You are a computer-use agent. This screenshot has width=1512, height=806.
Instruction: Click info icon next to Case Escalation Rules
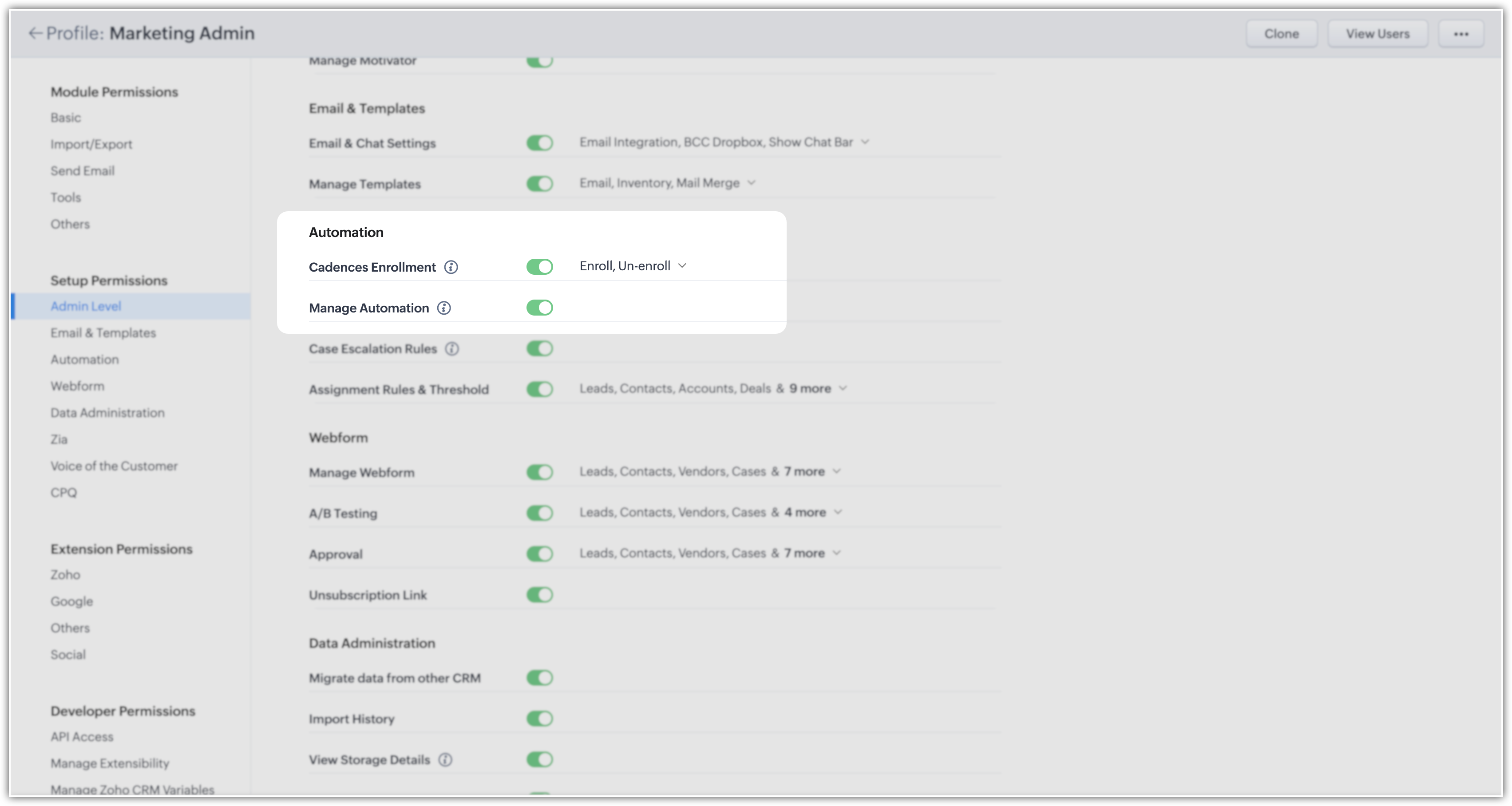[x=451, y=349]
